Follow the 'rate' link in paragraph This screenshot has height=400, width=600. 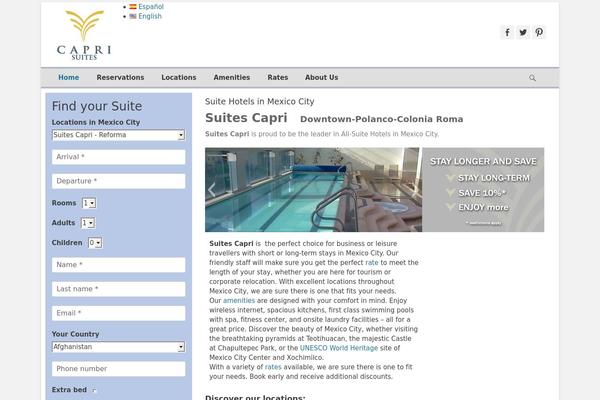point(372,263)
